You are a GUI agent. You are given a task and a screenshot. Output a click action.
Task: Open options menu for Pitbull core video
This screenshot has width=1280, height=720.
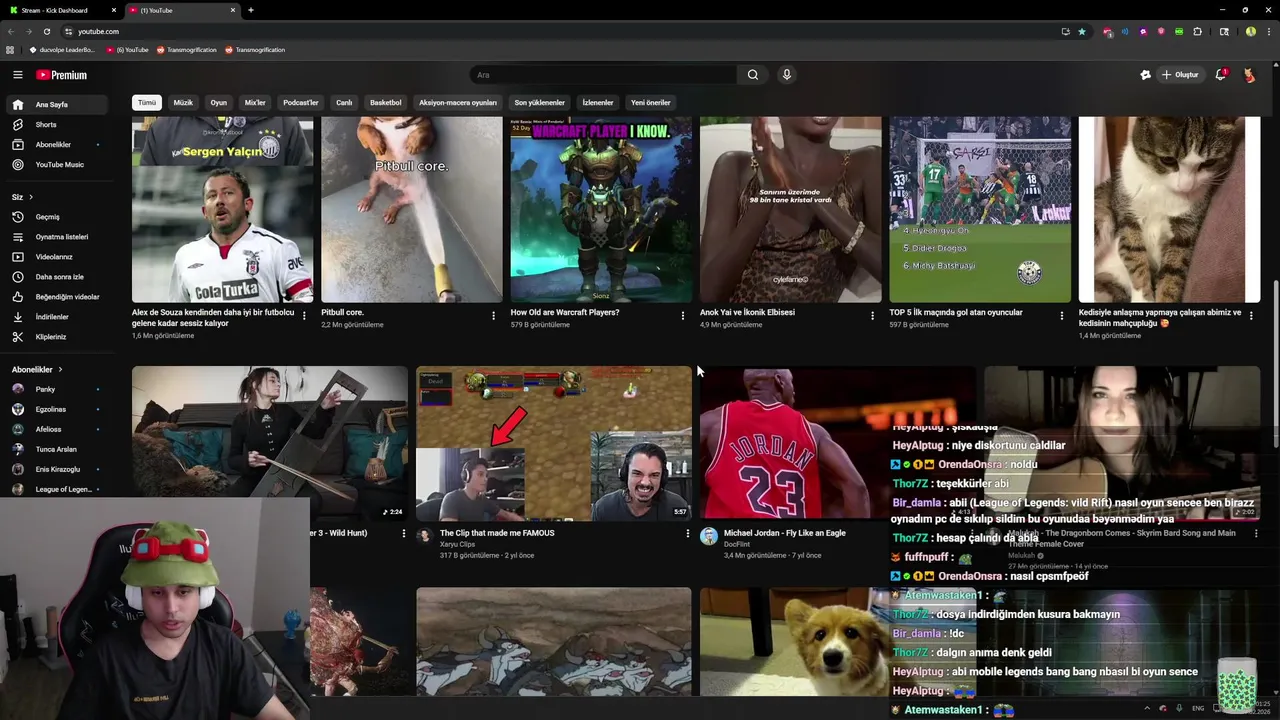tap(493, 315)
